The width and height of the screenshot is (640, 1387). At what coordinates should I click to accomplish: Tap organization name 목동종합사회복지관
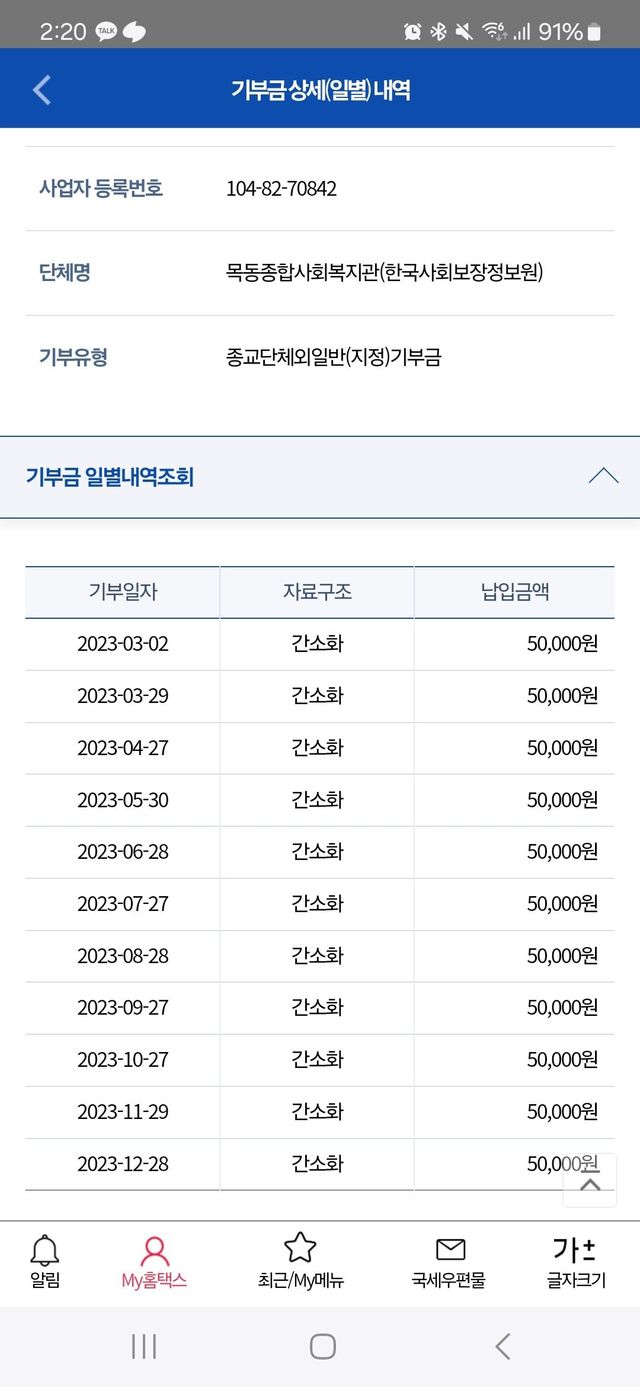coord(385,272)
